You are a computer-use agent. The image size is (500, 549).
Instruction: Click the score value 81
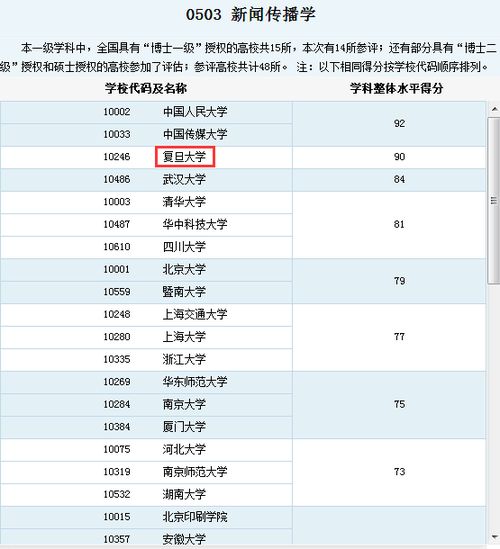pyautogui.click(x=400, y=224)
